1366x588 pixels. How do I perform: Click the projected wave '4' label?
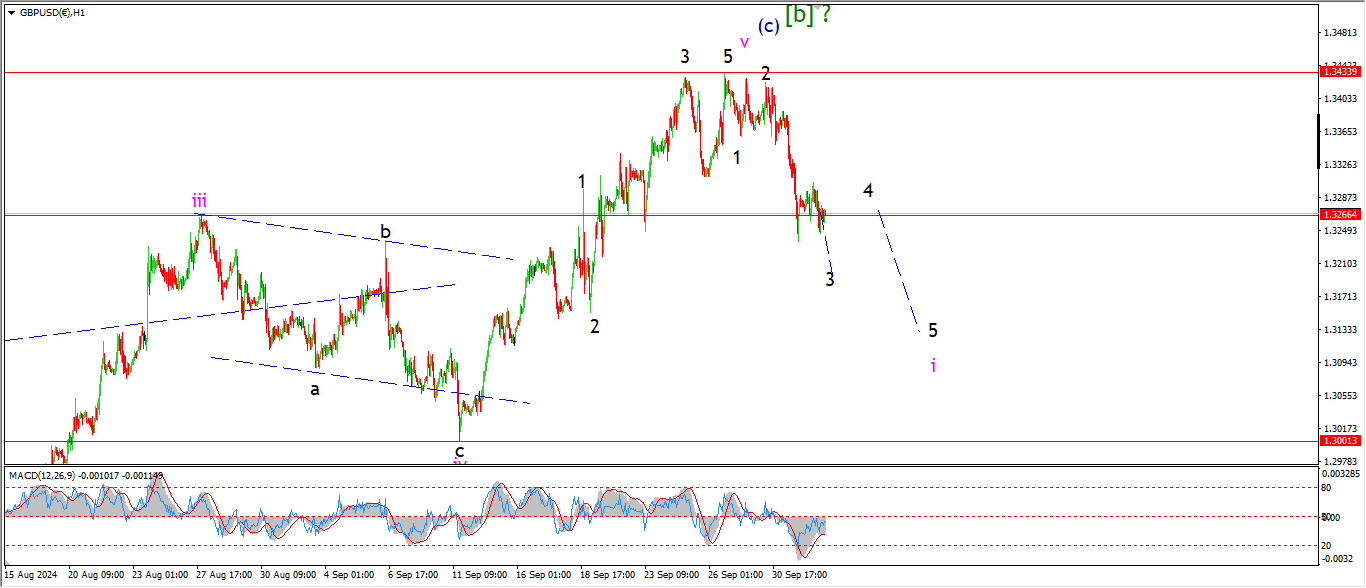(868, 190)
